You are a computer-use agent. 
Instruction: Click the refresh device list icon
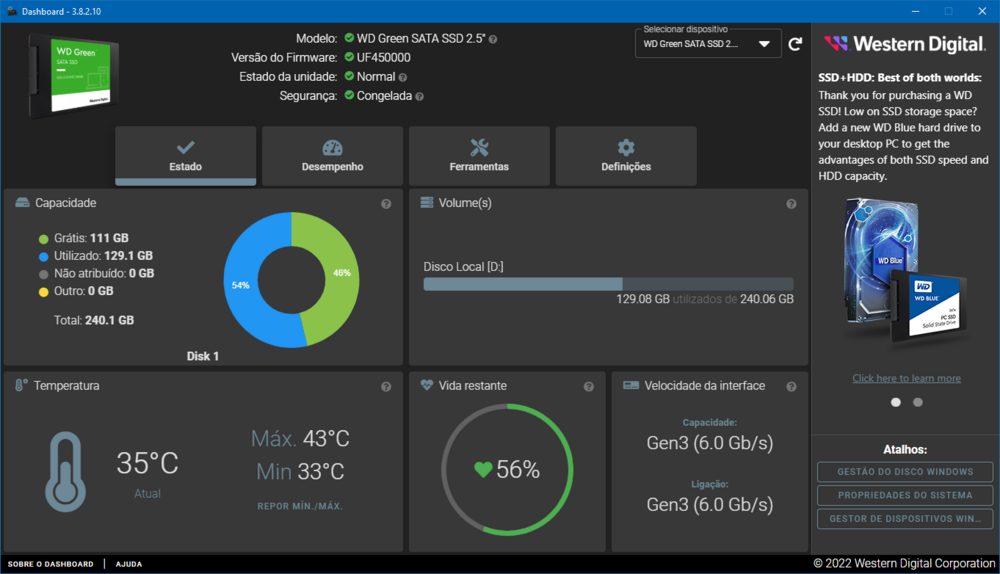(795, 44)
